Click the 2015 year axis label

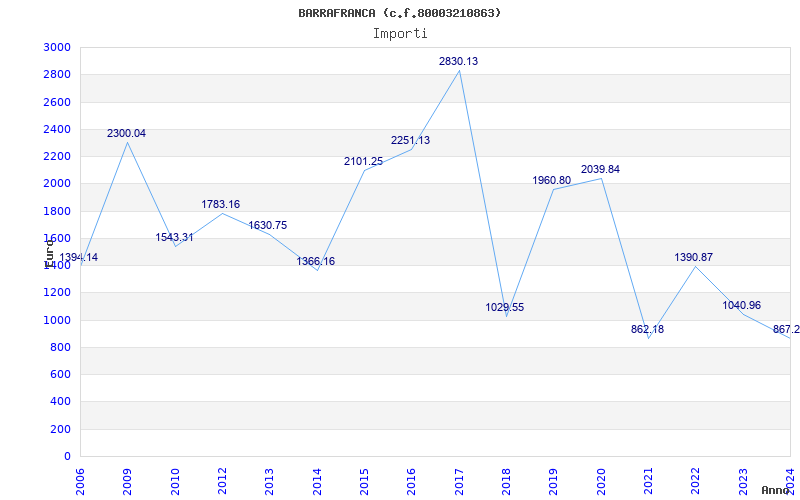[x=364, y=482]
